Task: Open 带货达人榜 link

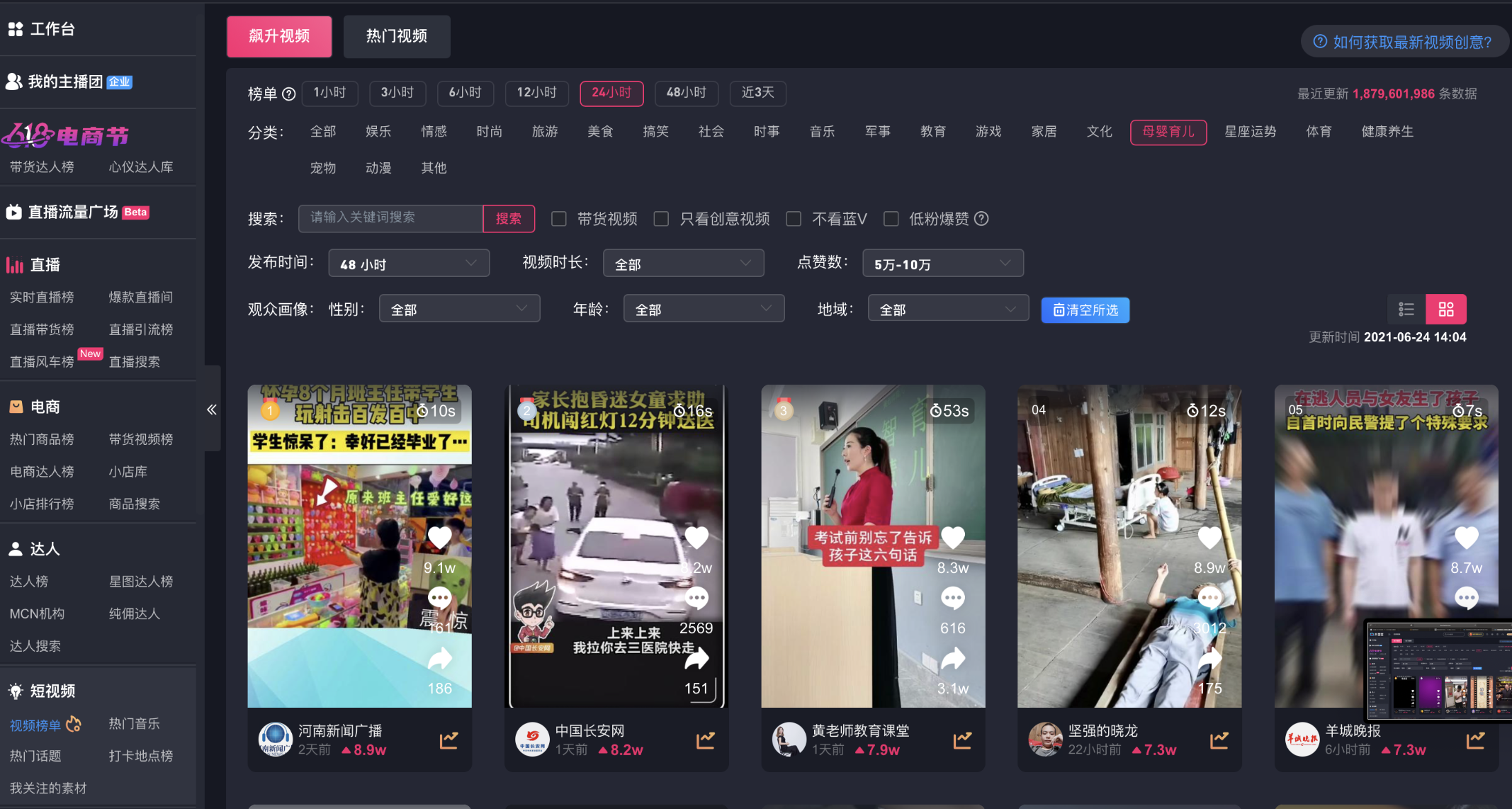Action: pos(42,167)
